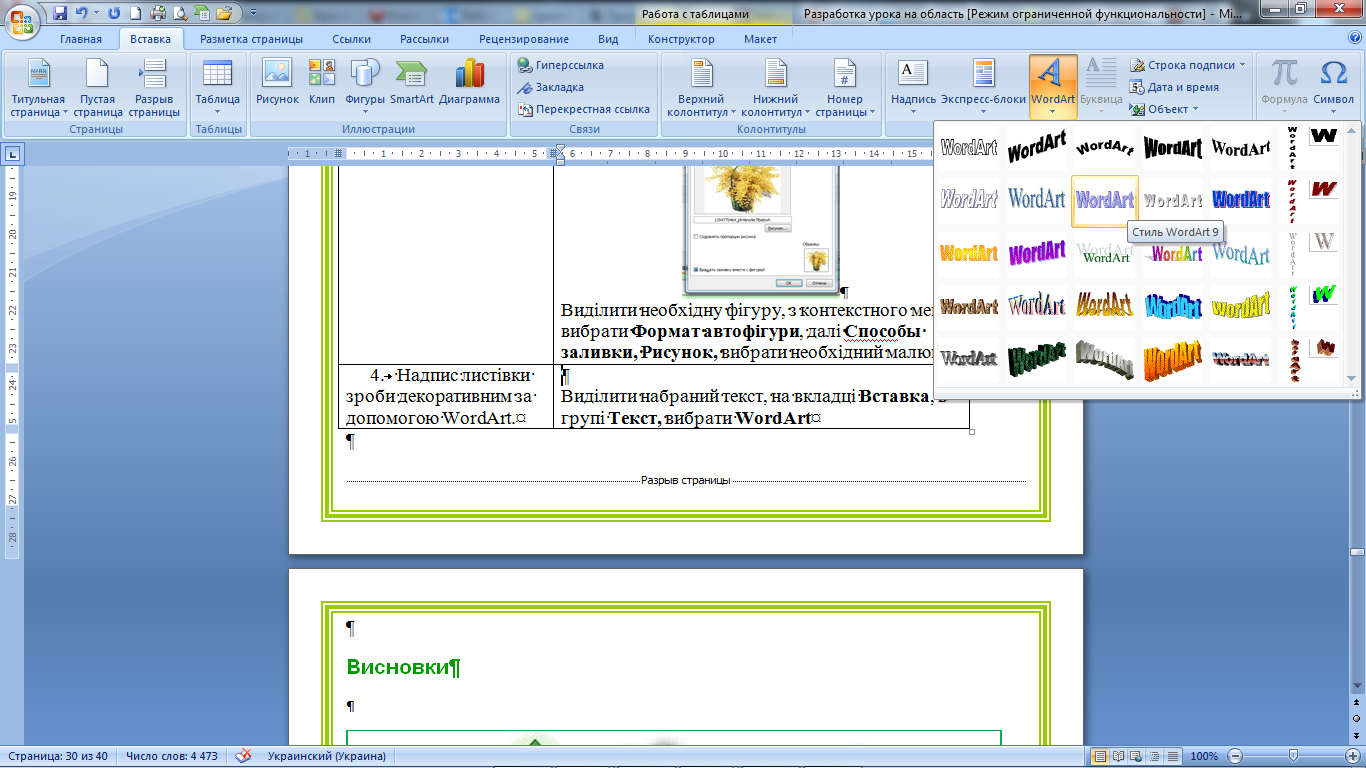This screenshot has width=1366, height=768.
Task: Click the zoom in plus button
Action: pos(1352,757)
